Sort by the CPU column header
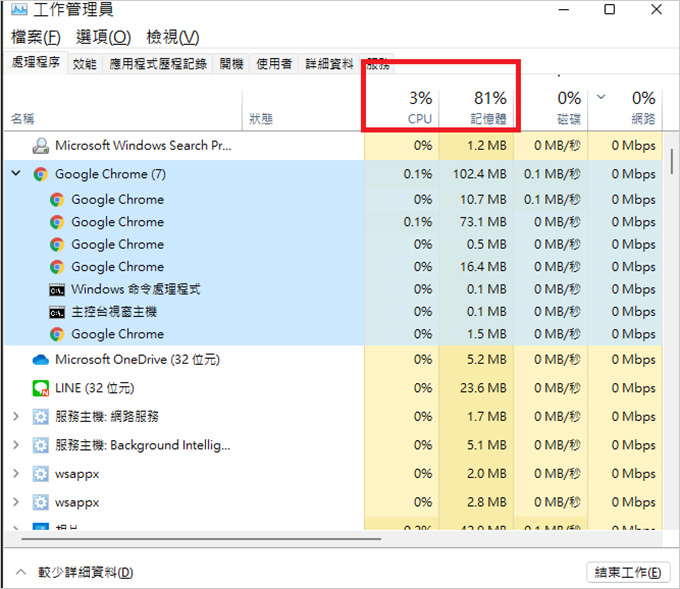The height and width of the screenshot is (589, 680). pos(401,109)
